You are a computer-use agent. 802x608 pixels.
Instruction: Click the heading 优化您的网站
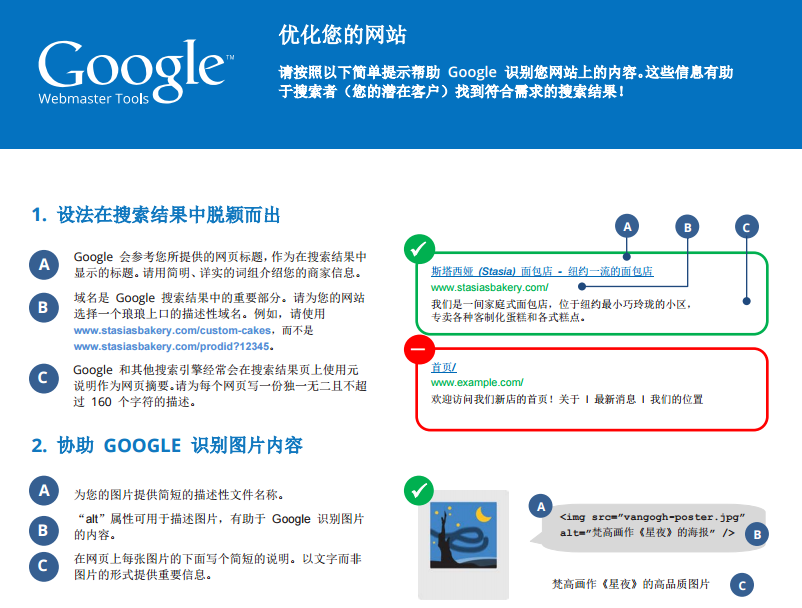[342, 35]
